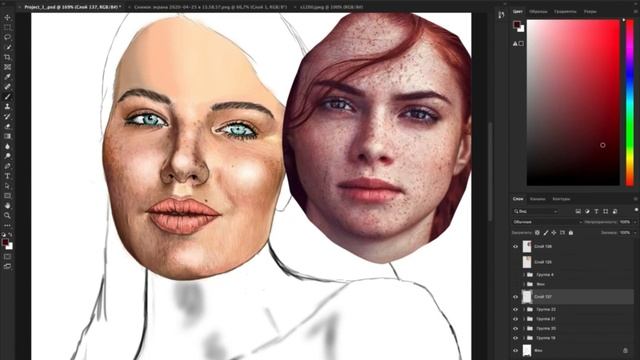Hide group Группа 20
This screenshot has width=640, height=360.
click(x=516, y=329)
